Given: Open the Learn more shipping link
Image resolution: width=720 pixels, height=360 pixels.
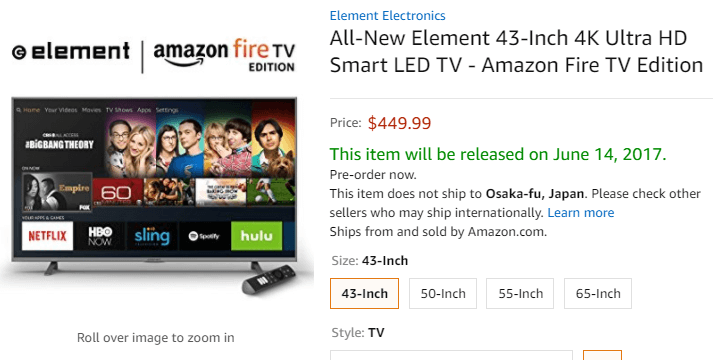Looking at the screenshot, I should tap(581, 213).
